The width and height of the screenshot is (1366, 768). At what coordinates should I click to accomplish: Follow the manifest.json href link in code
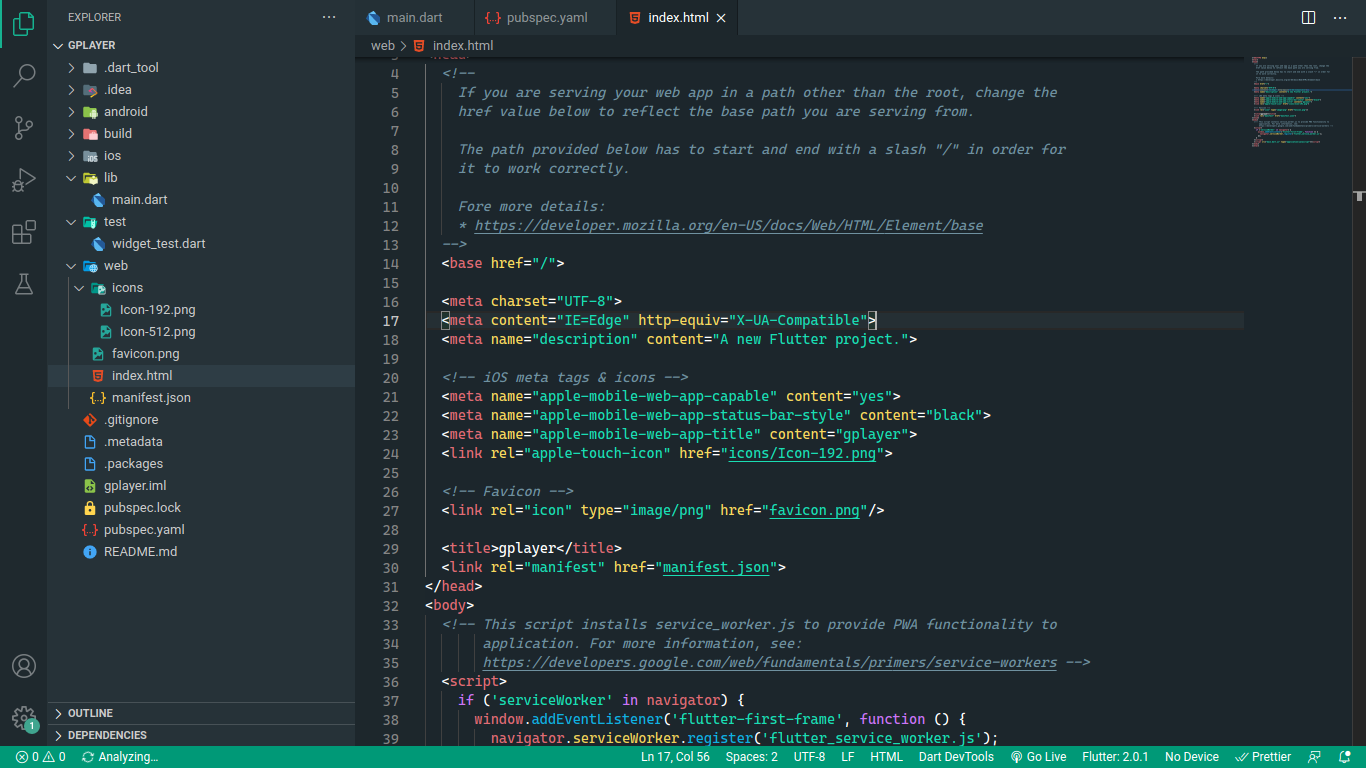click(x=716, y=568)
